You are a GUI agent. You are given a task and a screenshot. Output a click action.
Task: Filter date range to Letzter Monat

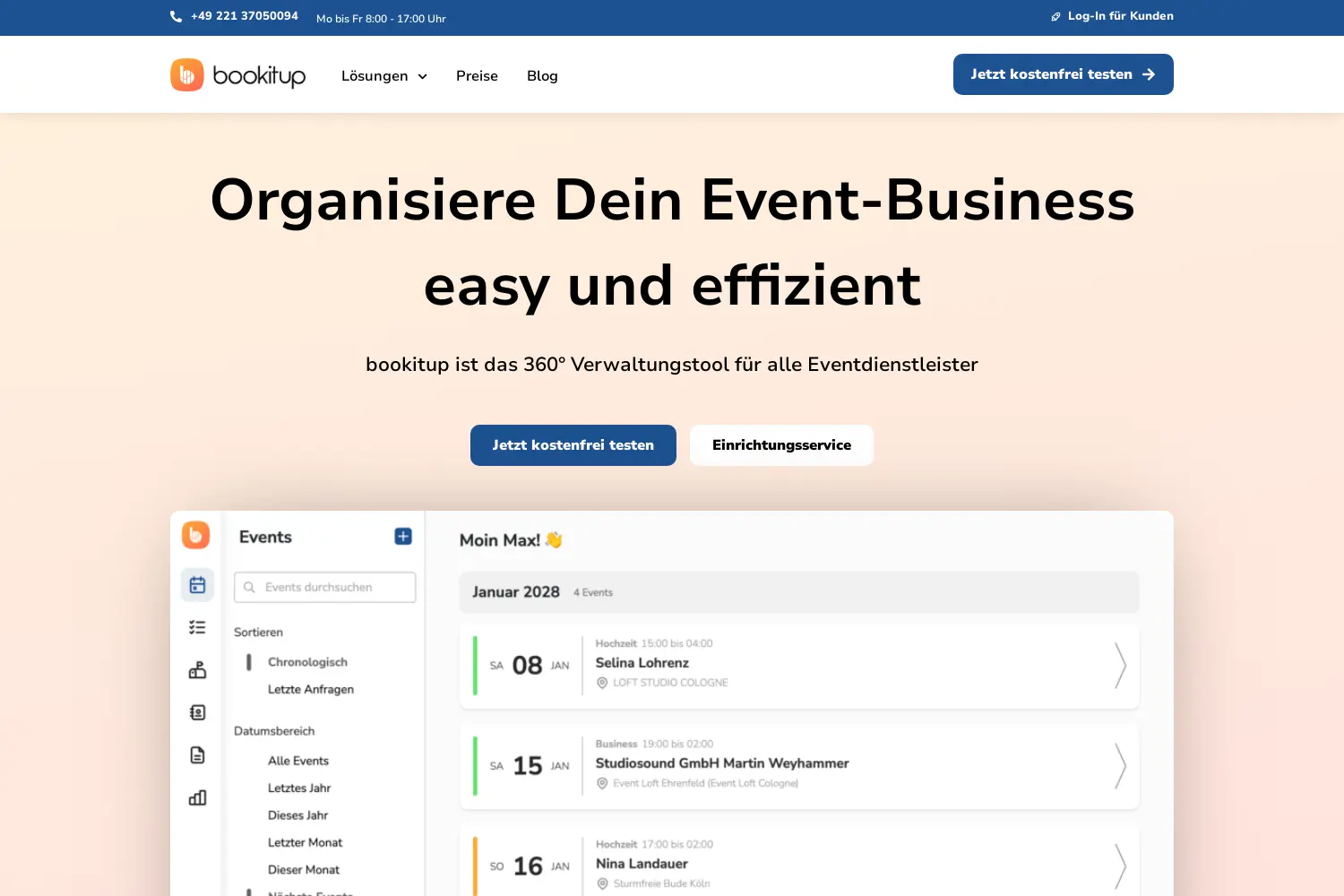(305, 842)
